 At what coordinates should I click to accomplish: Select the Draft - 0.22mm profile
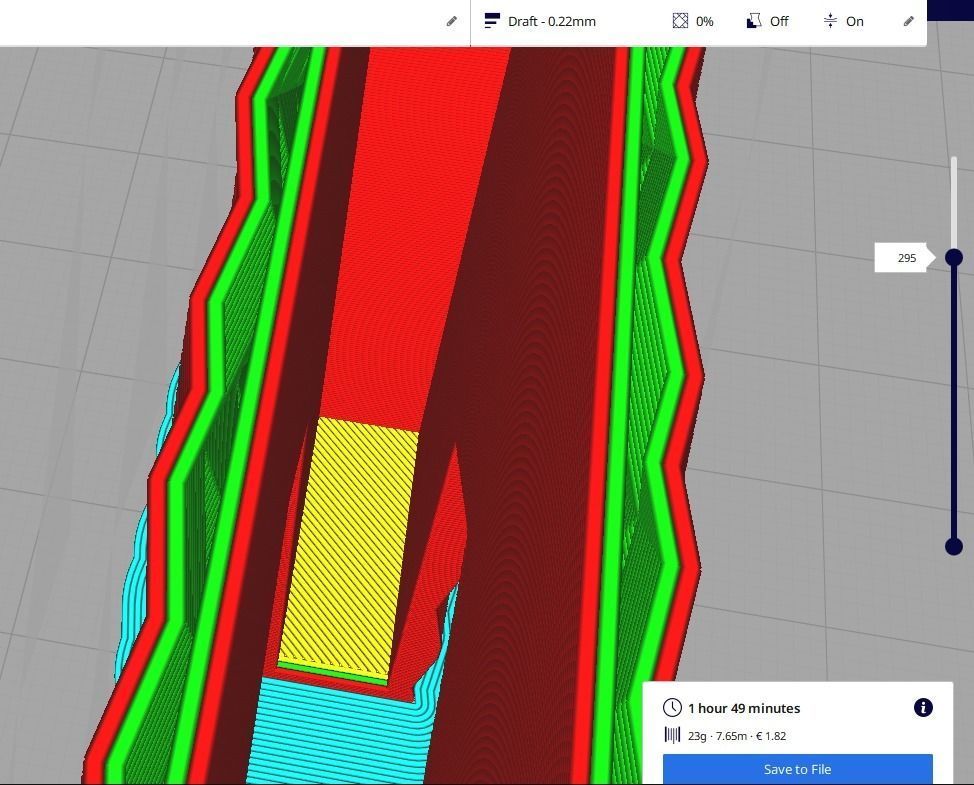552,21
